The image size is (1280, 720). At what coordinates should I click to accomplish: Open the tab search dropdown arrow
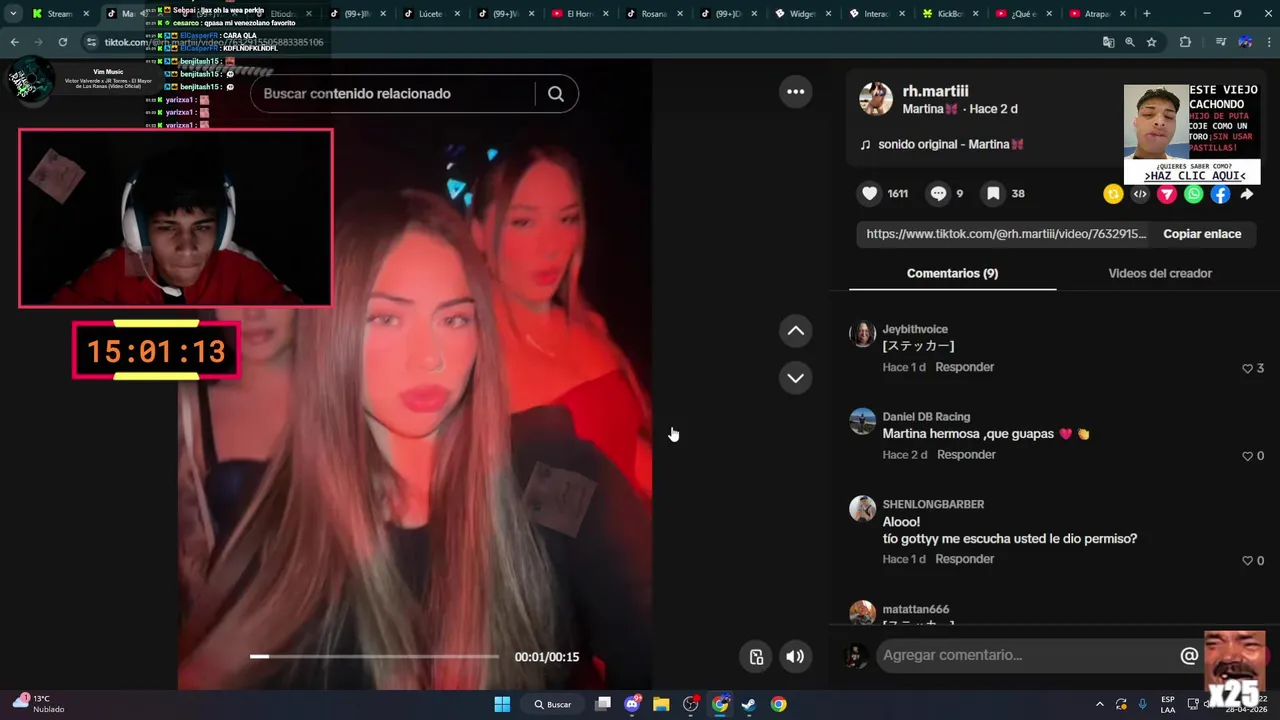[13, 14]
